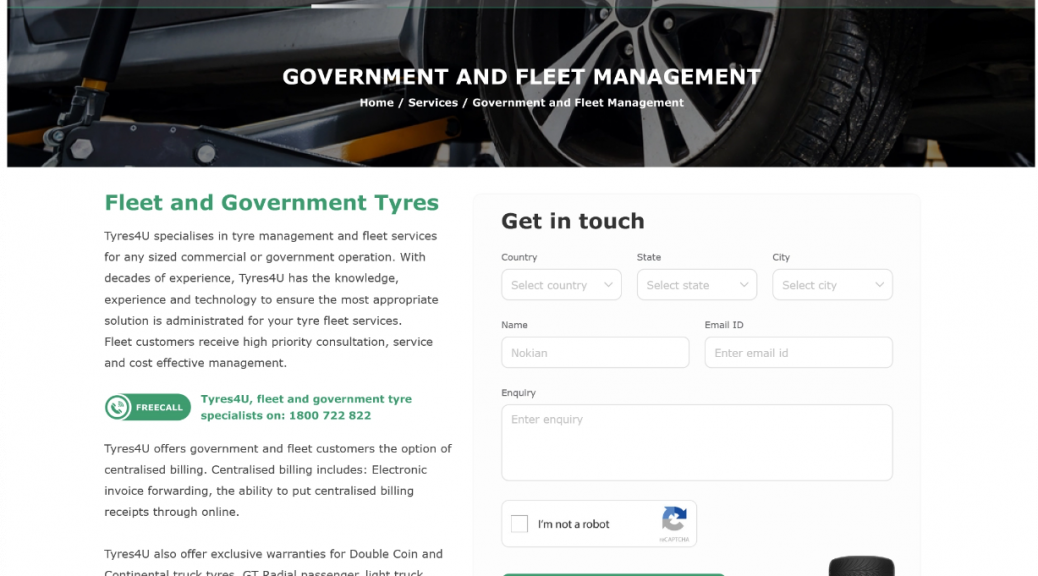
Task: Click the Fleet and Government Tyres heading
Action: tap(271, 203)
